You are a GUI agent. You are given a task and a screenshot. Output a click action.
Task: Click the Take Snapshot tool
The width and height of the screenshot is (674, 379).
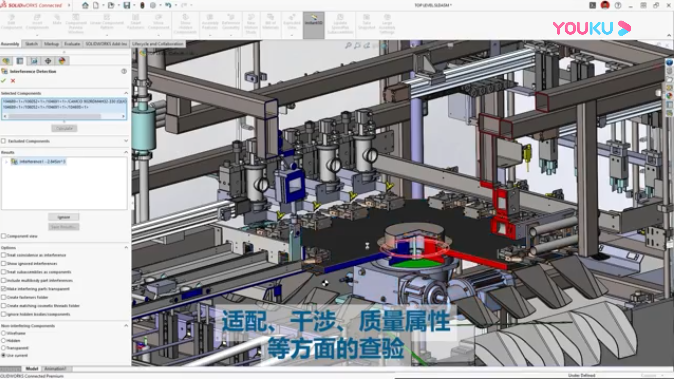pos(367,22)
